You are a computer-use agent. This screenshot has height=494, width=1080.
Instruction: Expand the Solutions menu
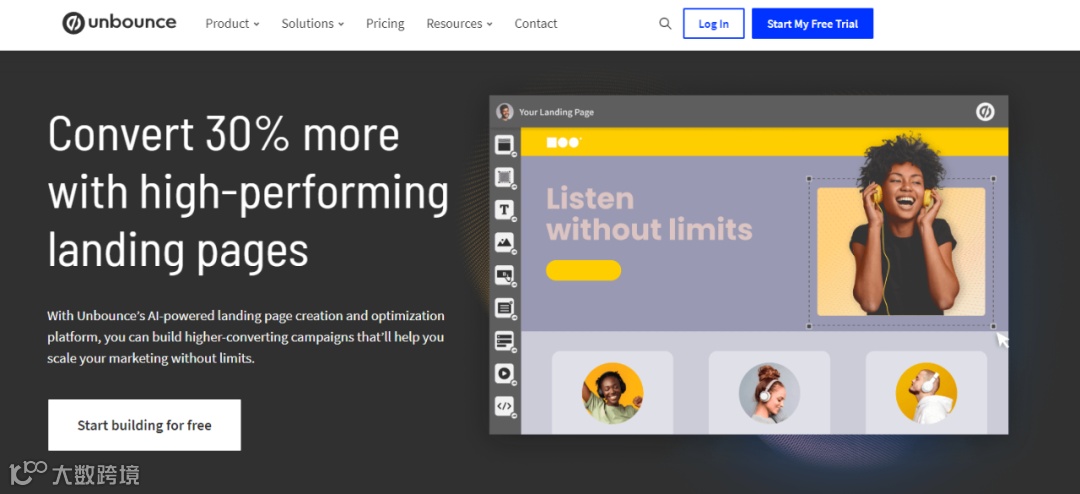pos(312,23)
